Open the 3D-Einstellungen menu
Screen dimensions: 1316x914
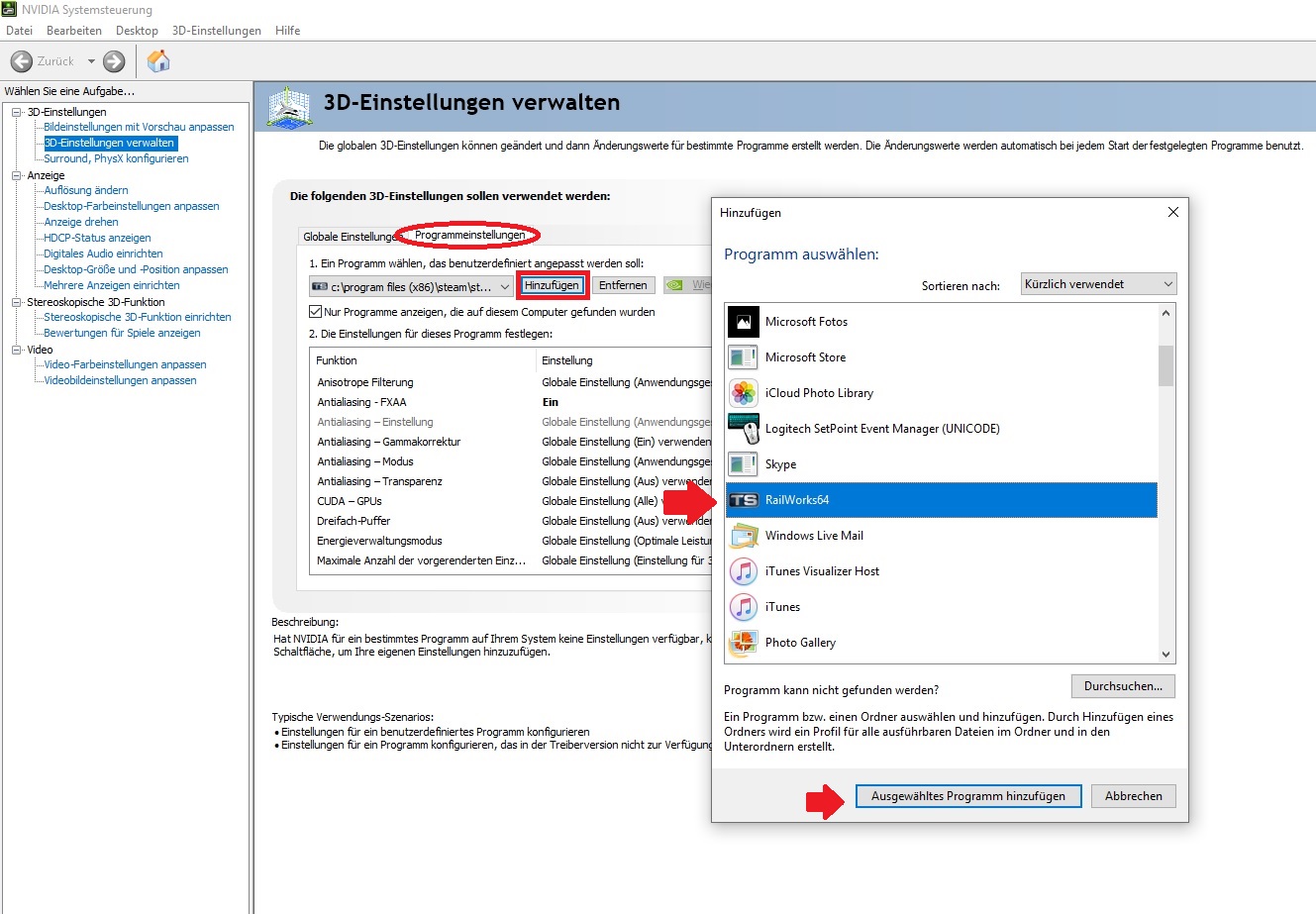tap(217, 31)
